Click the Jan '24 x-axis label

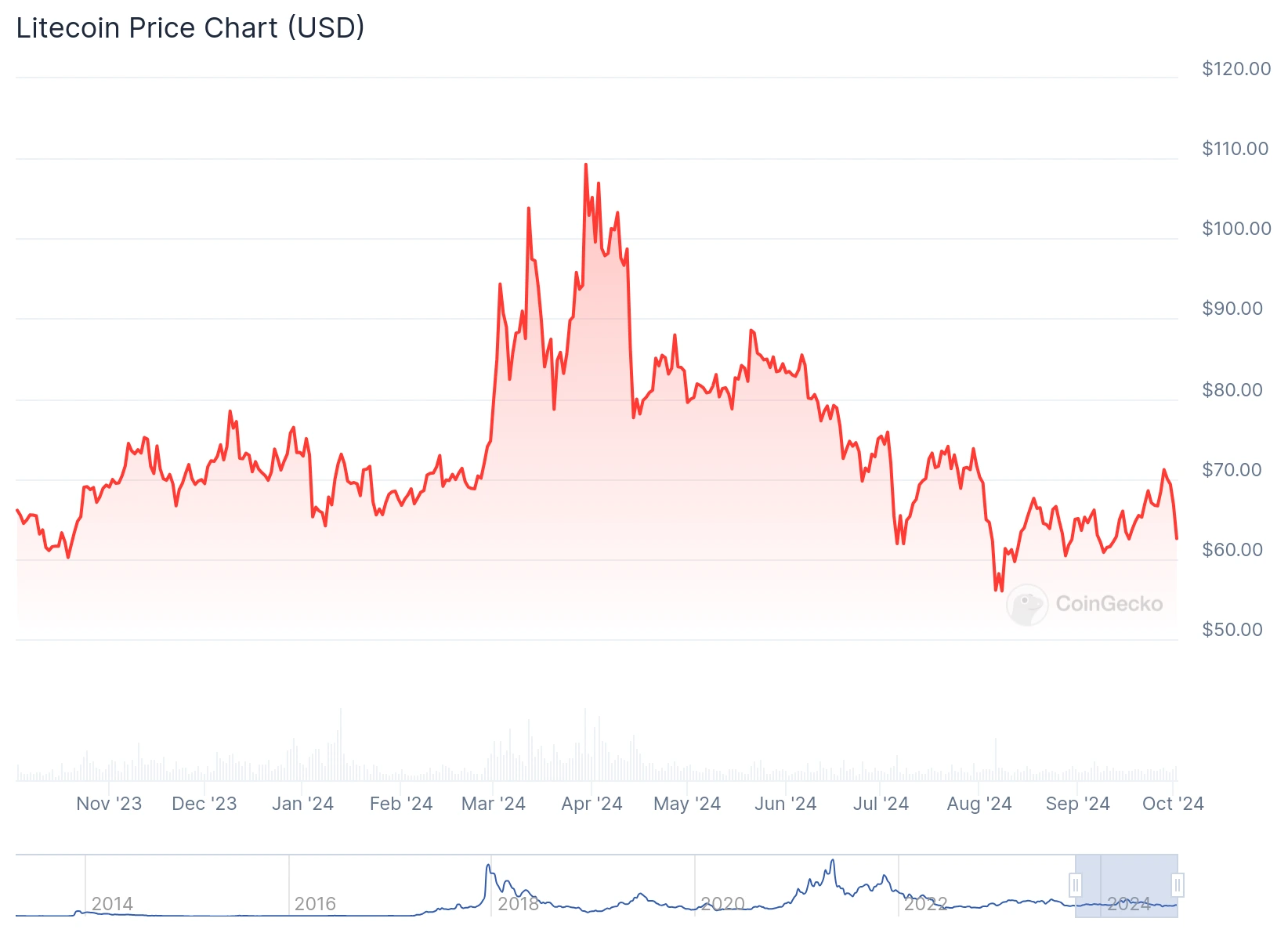[302, 804]
